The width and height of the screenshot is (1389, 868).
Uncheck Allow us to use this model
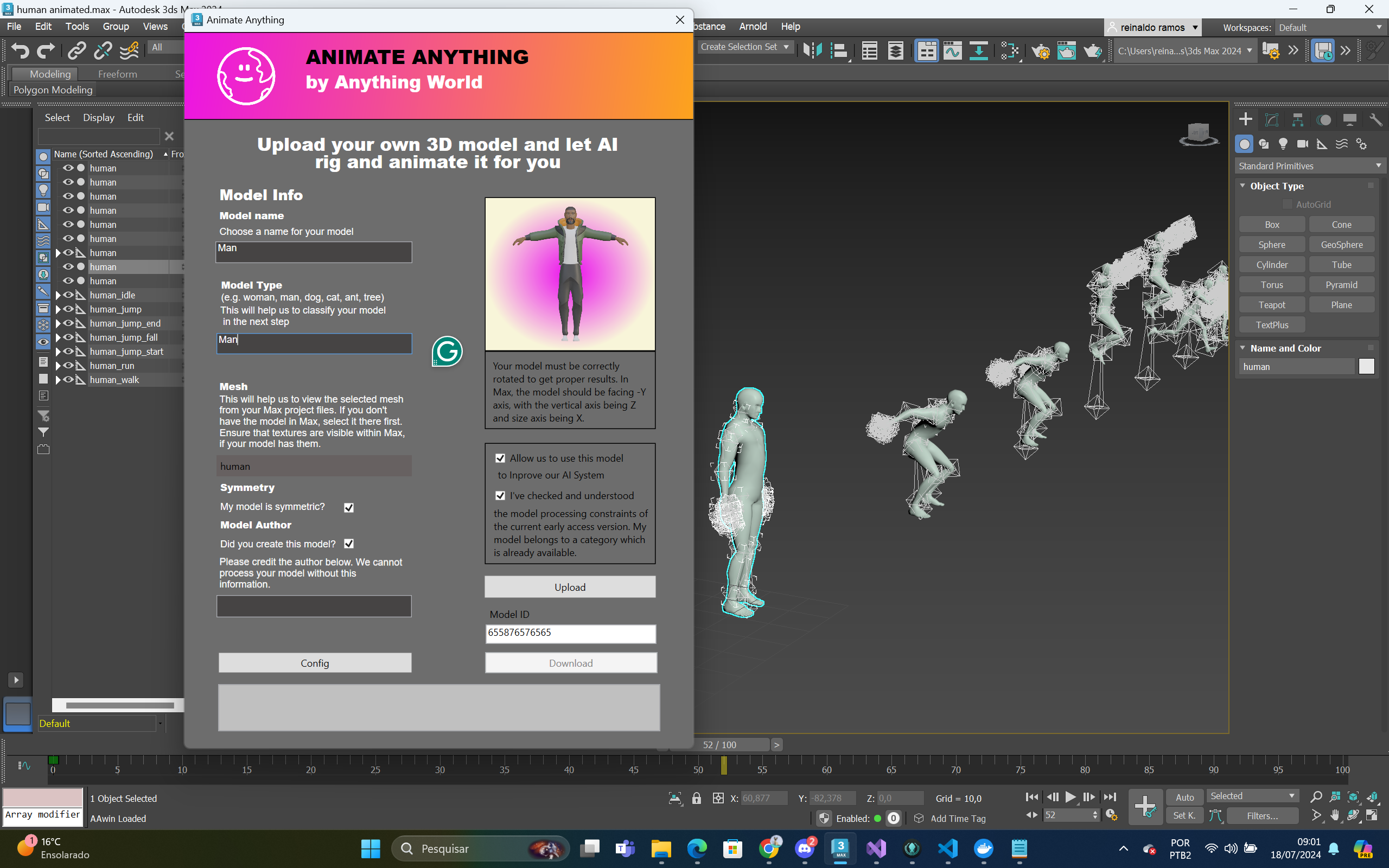tap(500, 458)
